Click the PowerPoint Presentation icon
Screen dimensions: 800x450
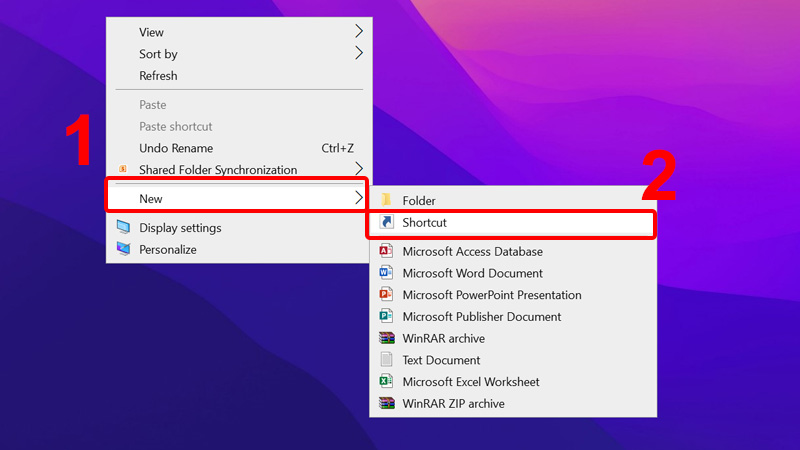tap(386, 295)
